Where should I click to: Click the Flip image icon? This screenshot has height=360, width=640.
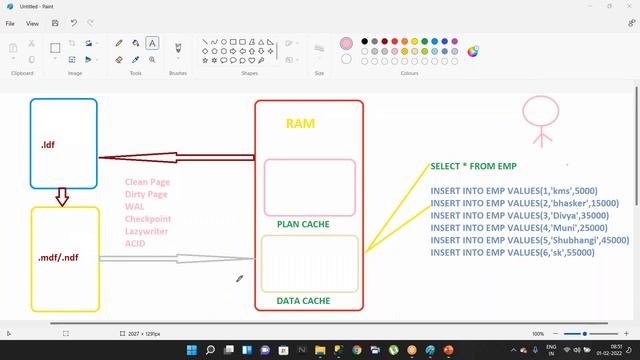(x=88, y=60)
